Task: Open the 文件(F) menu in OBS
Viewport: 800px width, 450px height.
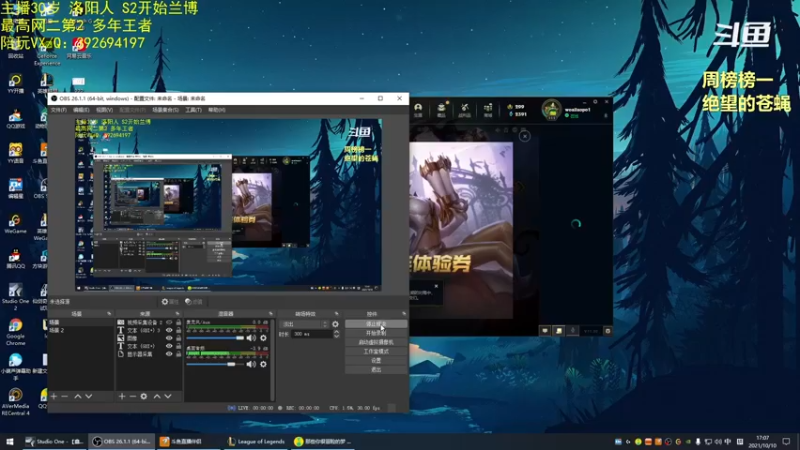Action: [58, 110]
